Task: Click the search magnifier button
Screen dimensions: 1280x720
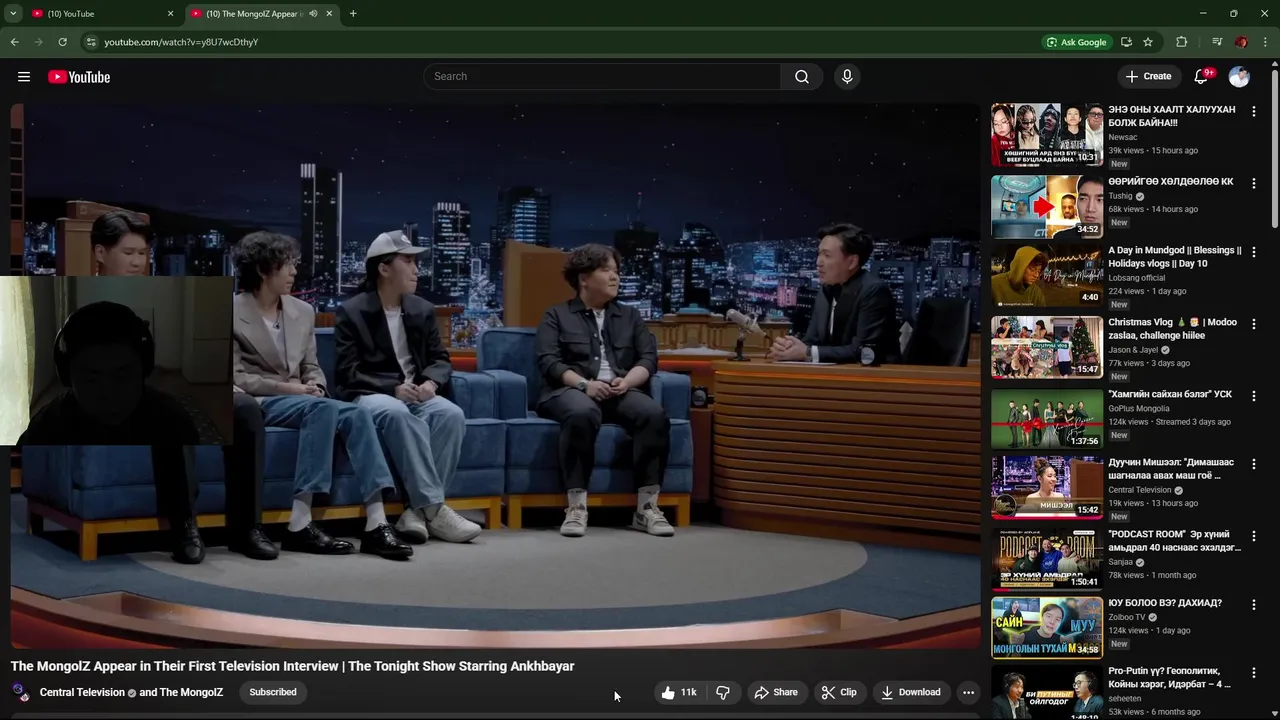Action: tap(802, 77)
